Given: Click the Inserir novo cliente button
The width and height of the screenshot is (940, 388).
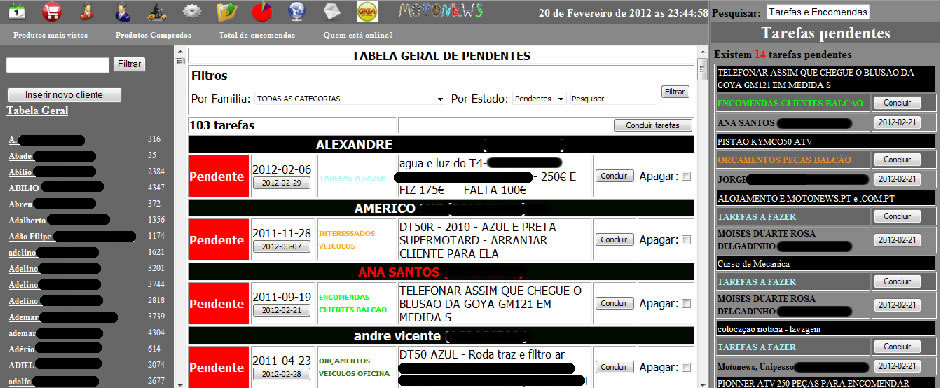Looking at the screenshot, I should [x=64, y=95].
